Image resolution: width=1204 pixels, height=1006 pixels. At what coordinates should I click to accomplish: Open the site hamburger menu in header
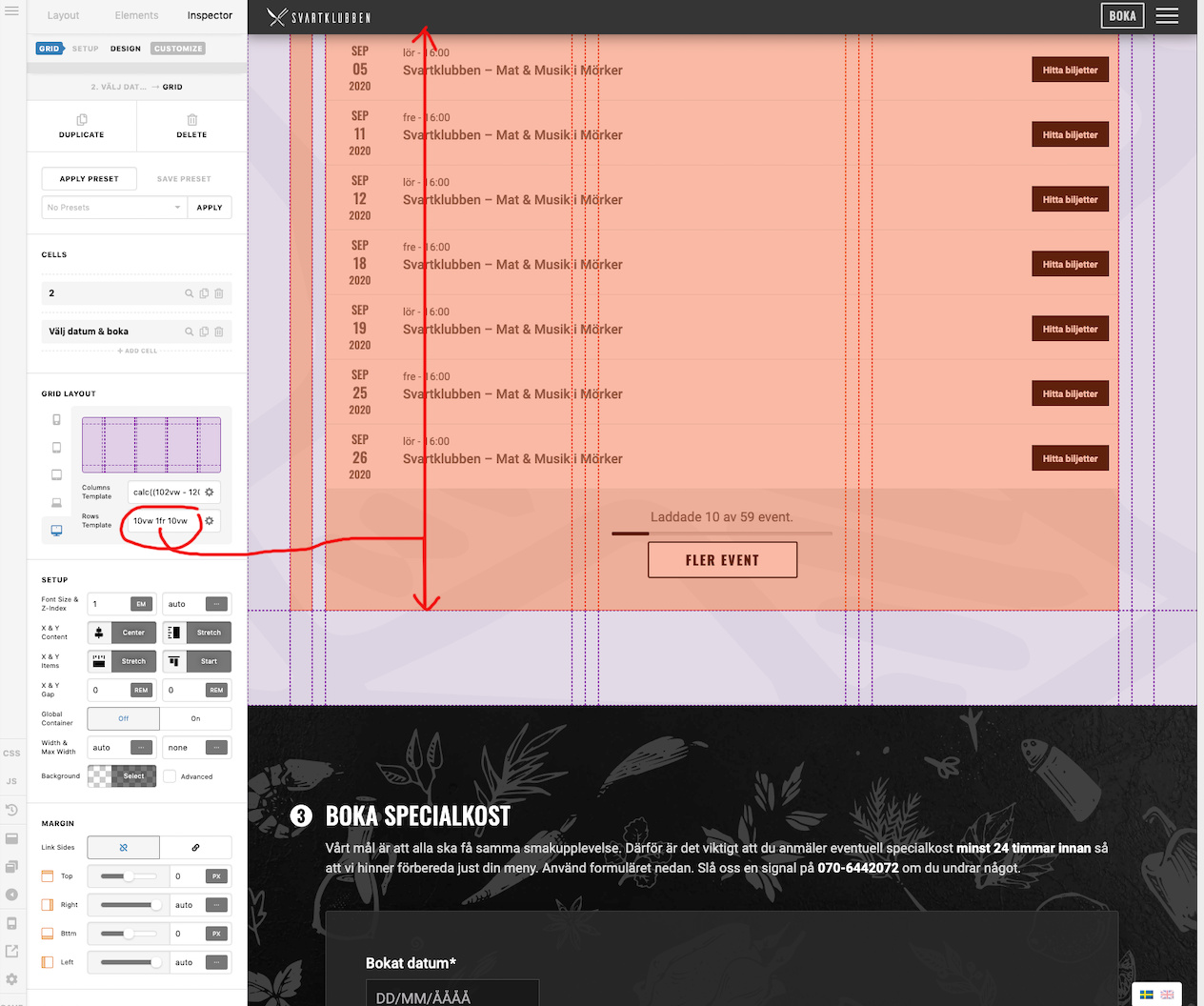pos(1167,15)
